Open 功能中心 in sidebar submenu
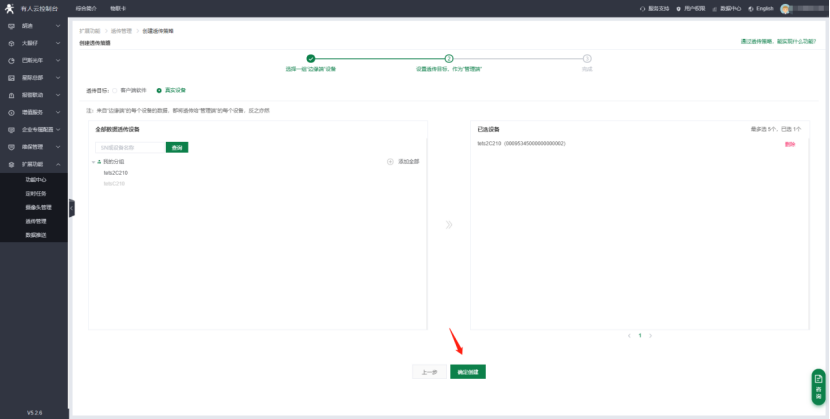Viewport: 830px width, 419px height. point(36,179)
